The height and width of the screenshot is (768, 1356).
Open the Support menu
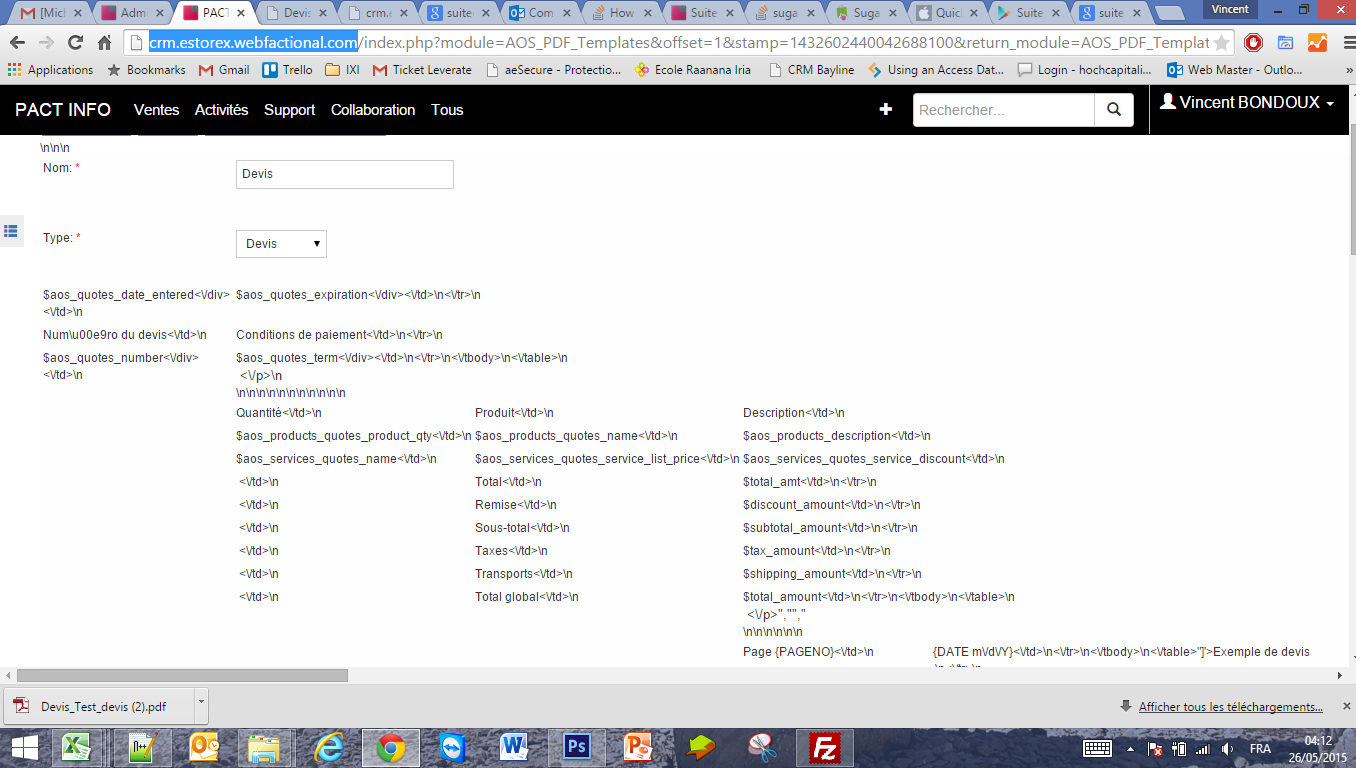click(x=289, y=110)
